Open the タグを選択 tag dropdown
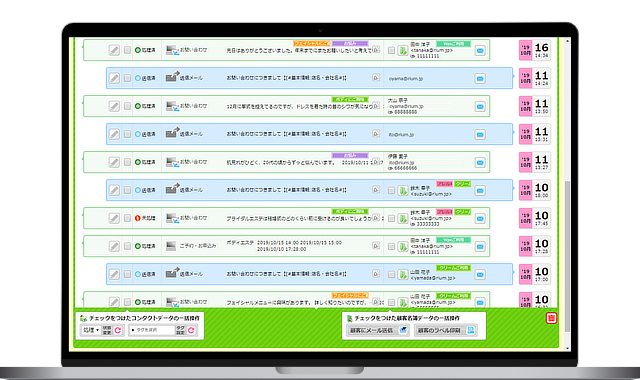 (x=152, y=330)
